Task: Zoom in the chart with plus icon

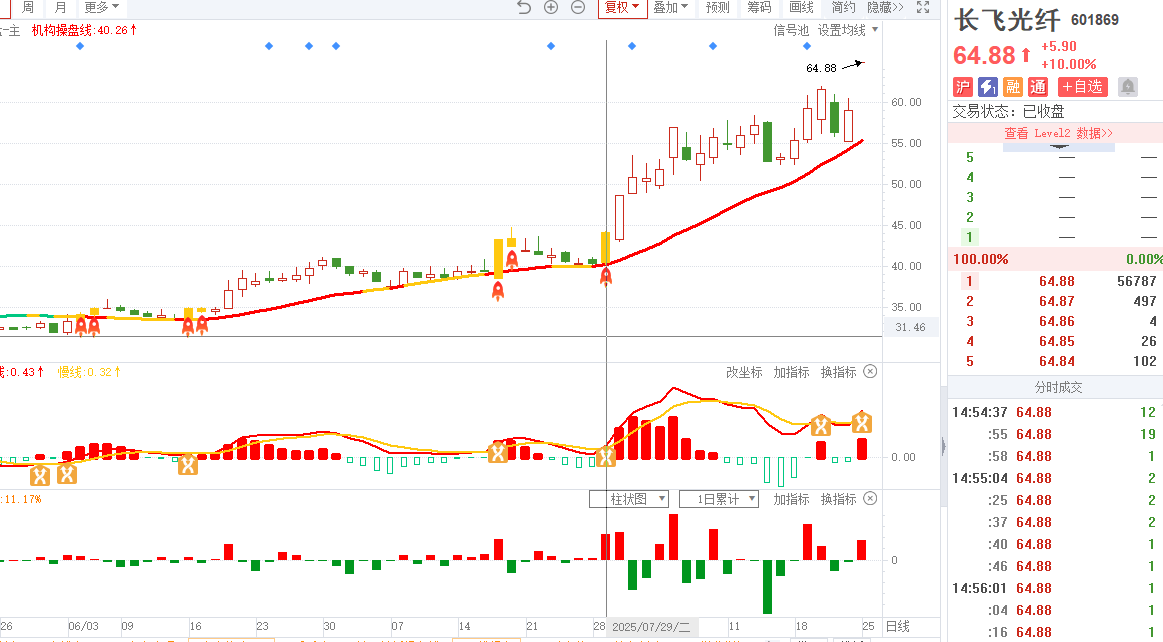Action: point(551,7)
